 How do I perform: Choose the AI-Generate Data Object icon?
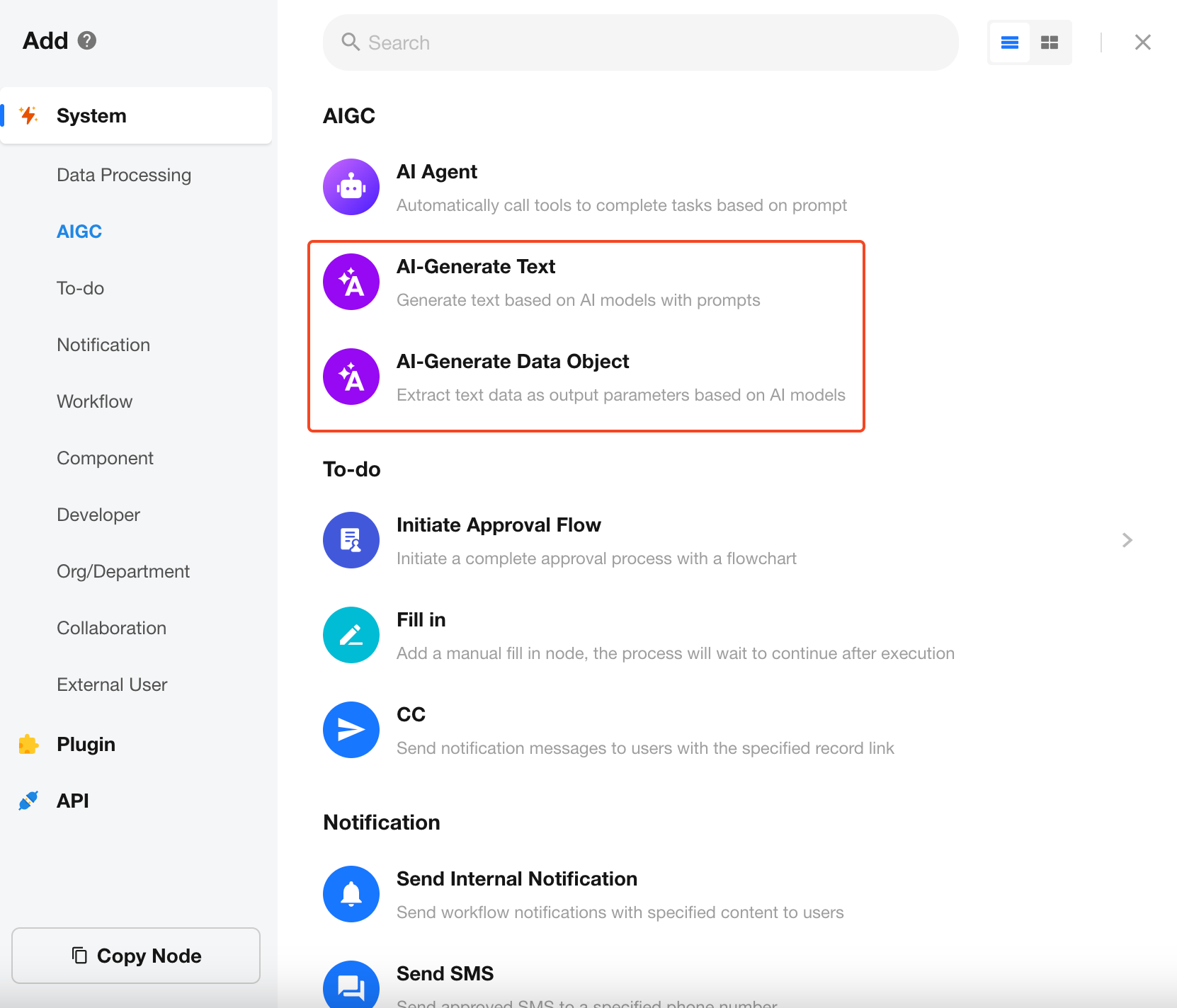point(351,377)
